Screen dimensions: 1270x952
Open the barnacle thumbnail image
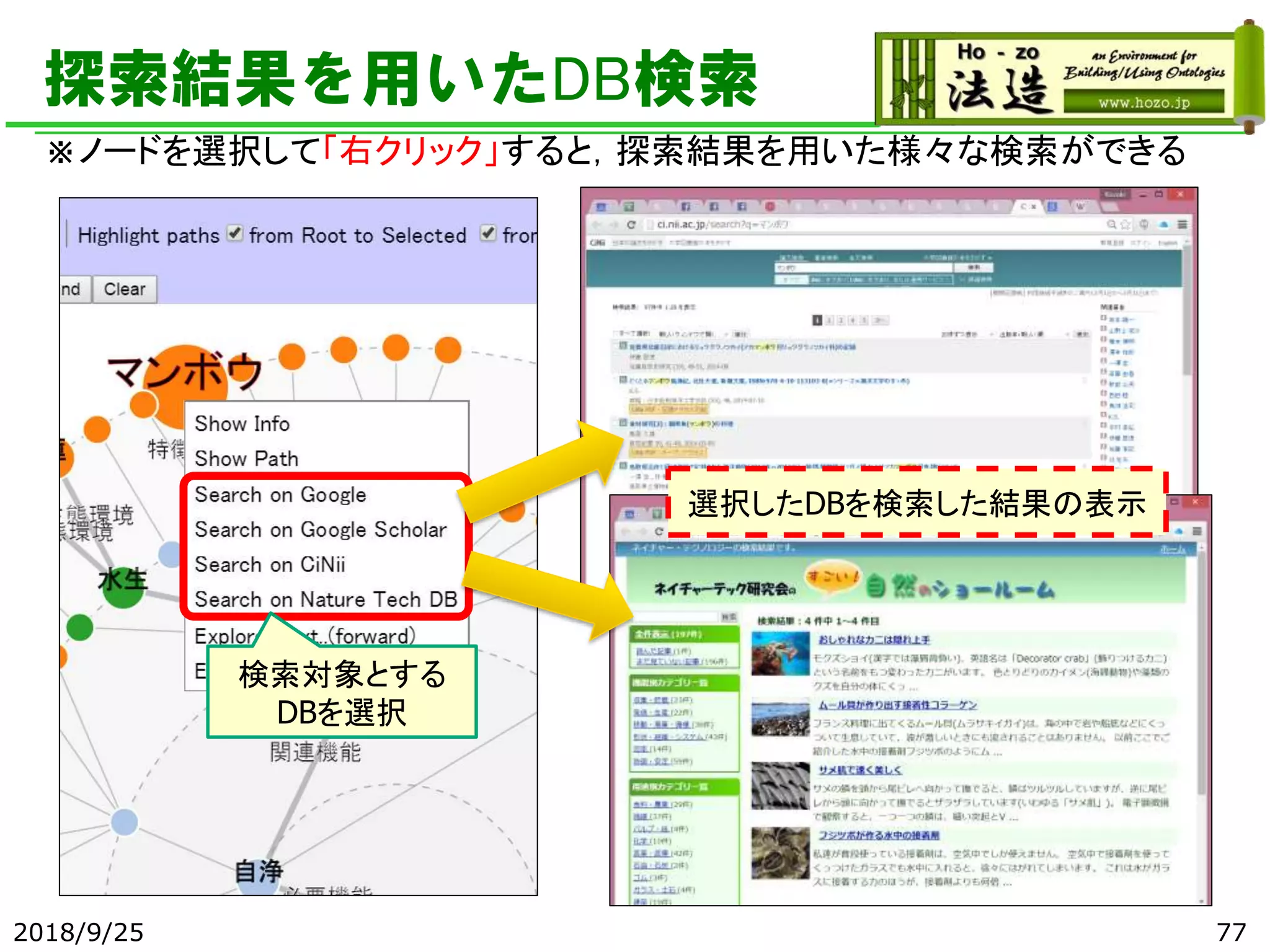779,853
